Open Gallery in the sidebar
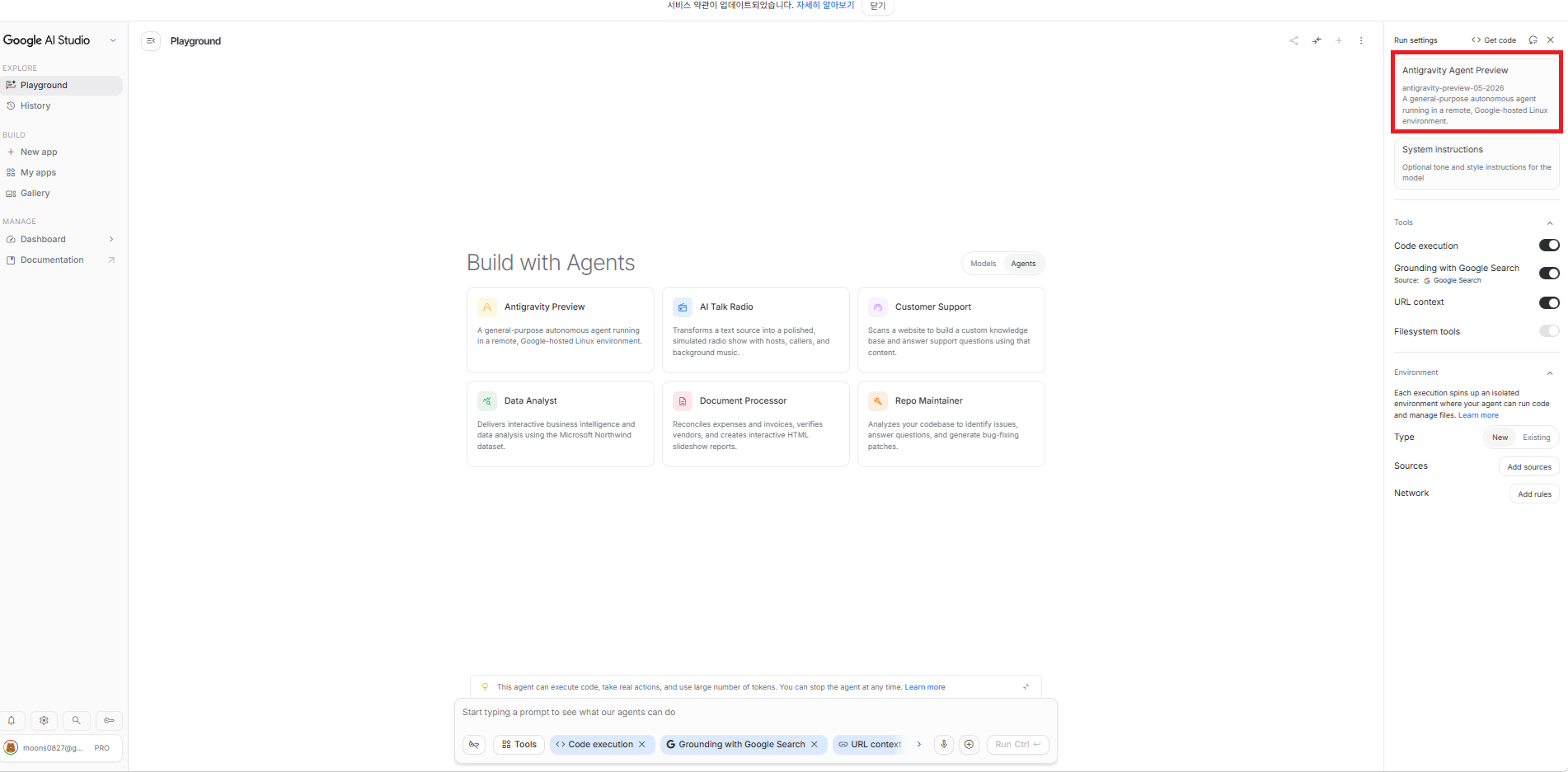The height and width of the screenshot is (772, 1568). (x=62, y=193)
